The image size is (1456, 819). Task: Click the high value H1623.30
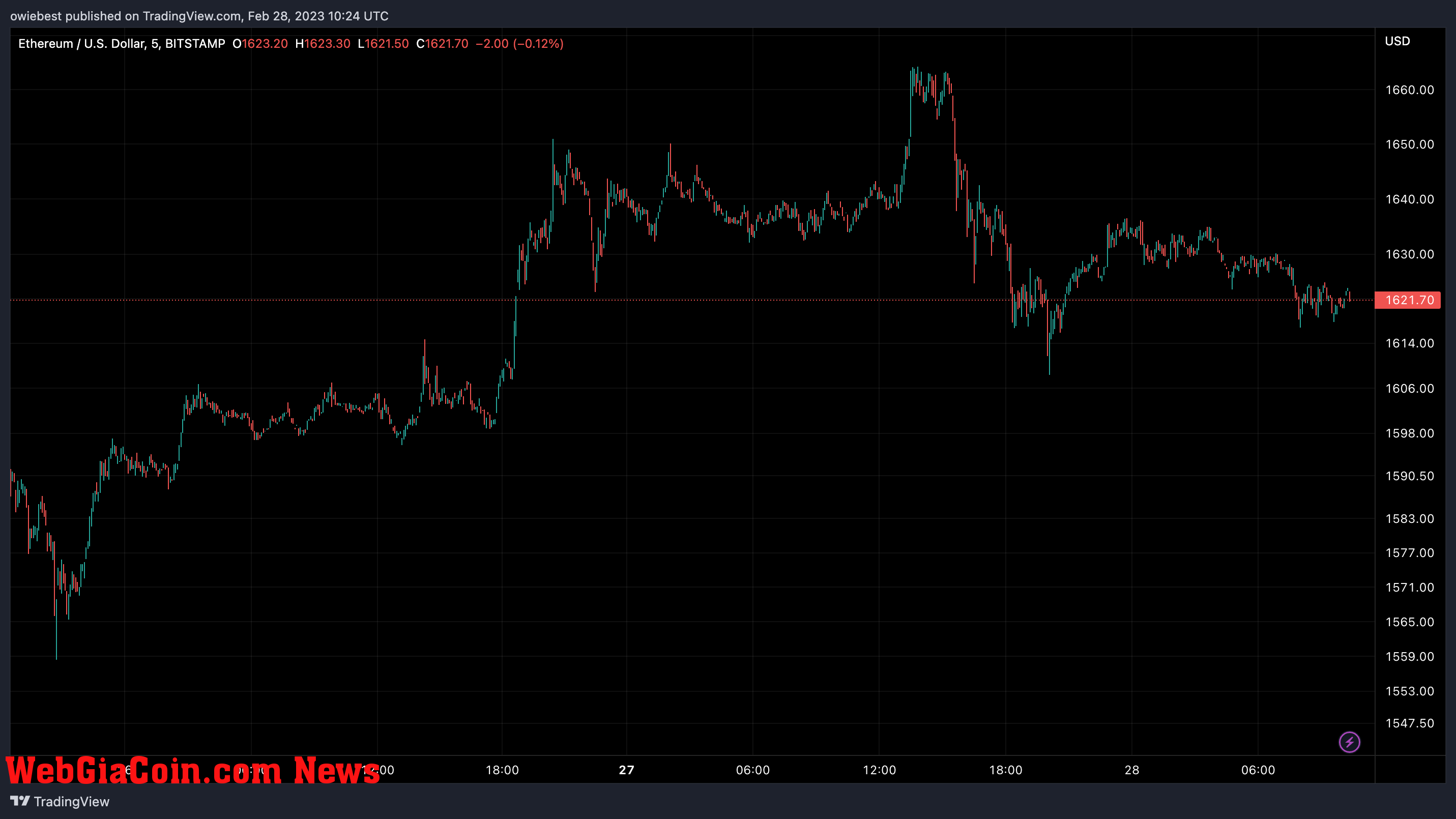pos(323,44)
